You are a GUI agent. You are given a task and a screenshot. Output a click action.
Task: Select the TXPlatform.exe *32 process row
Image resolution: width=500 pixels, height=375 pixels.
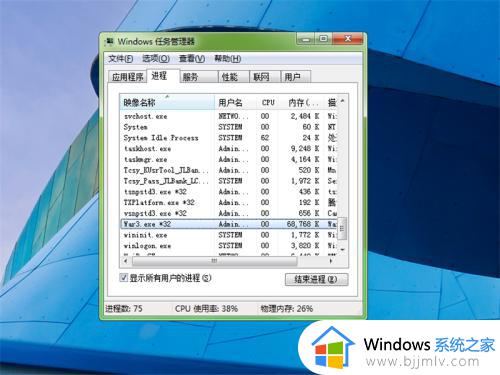(229, 202)
